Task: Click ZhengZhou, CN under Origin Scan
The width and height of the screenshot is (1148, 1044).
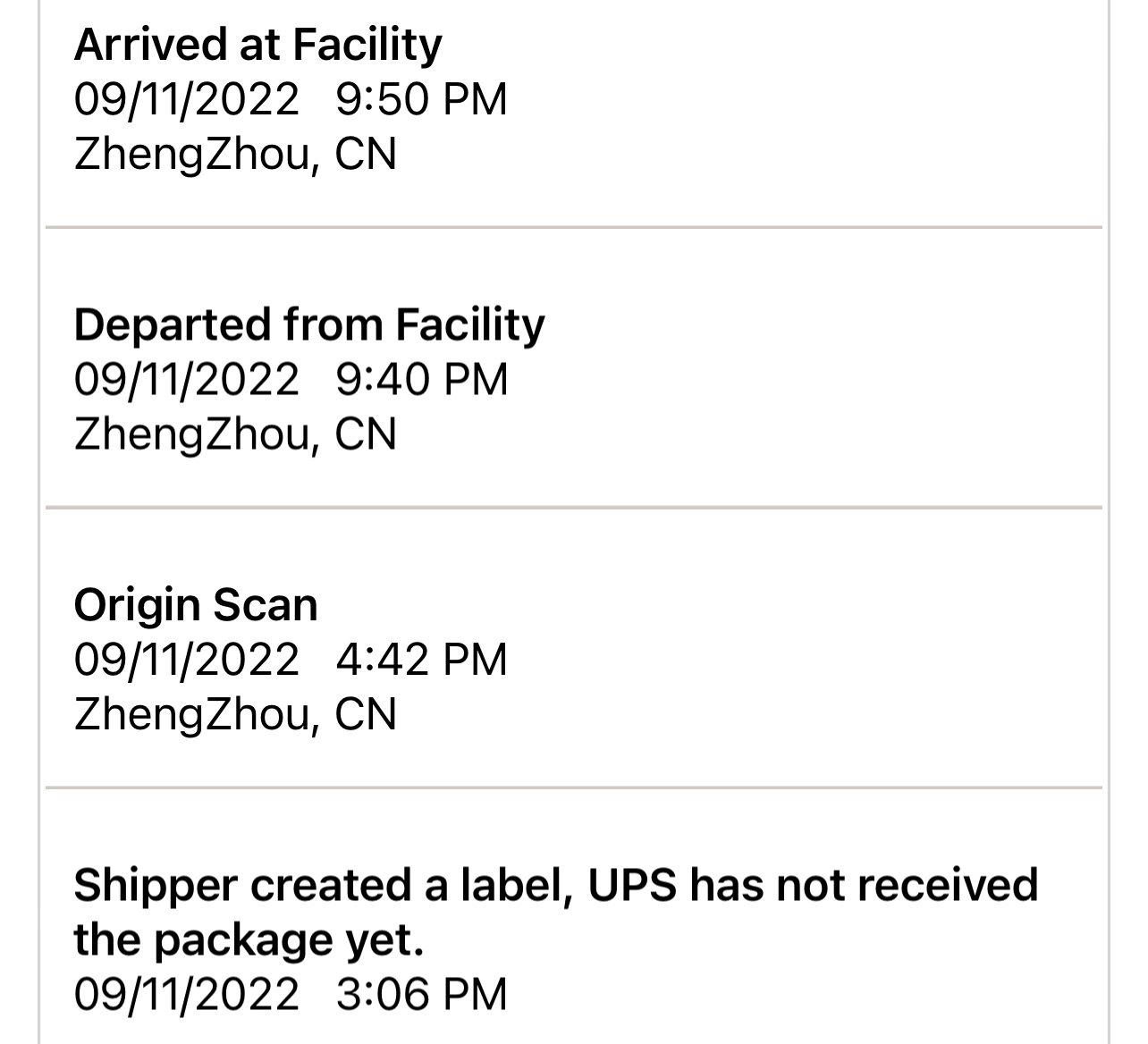Action: pos(234,715)
